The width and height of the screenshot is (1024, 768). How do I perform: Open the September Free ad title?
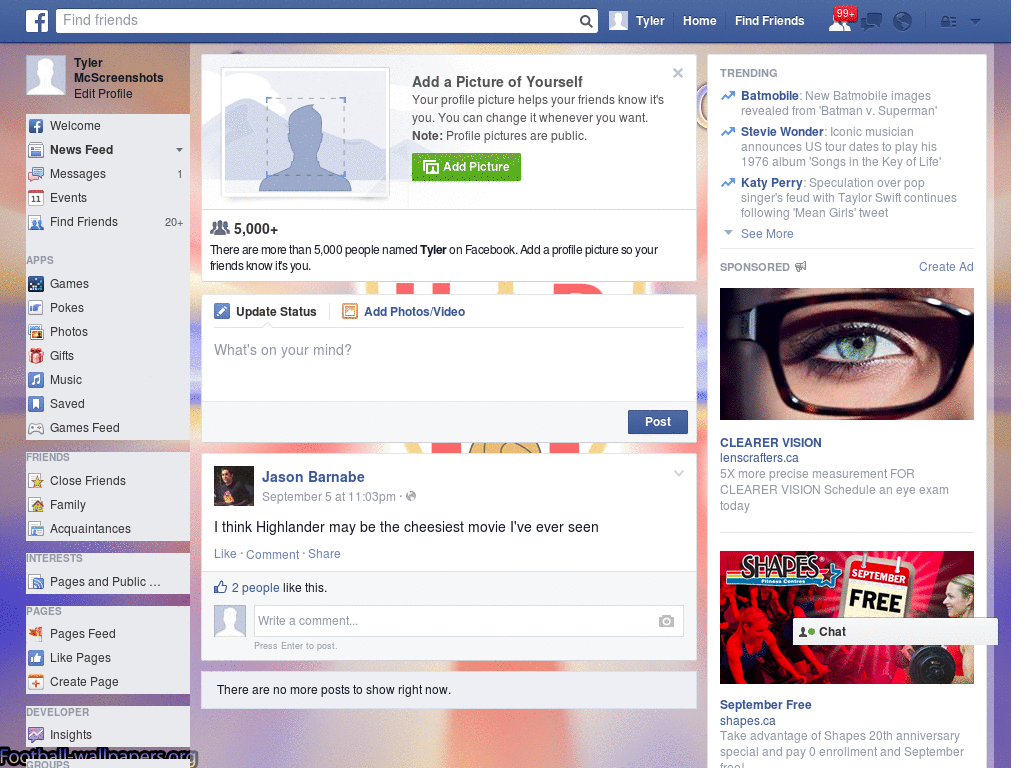(x=765, y=705)
